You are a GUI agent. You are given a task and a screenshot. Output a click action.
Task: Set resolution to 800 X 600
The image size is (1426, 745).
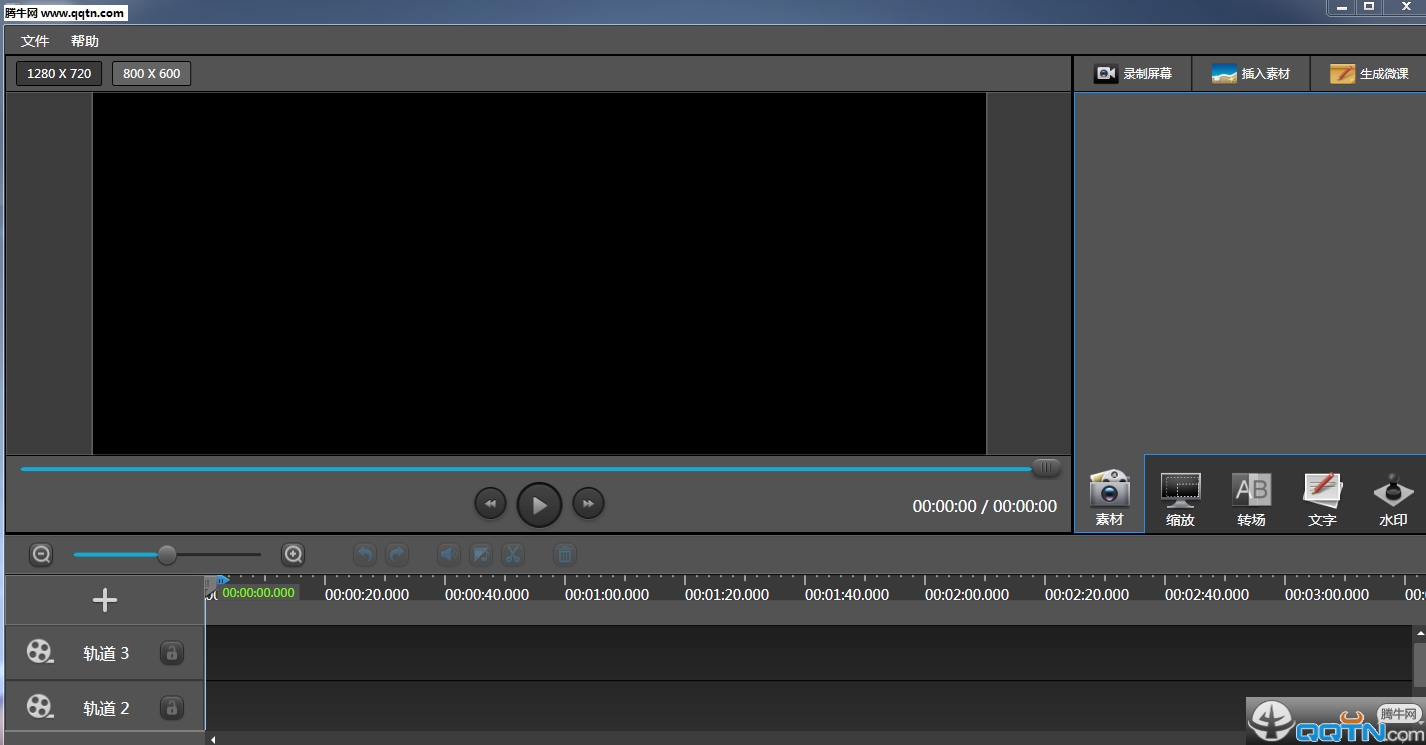152,74
